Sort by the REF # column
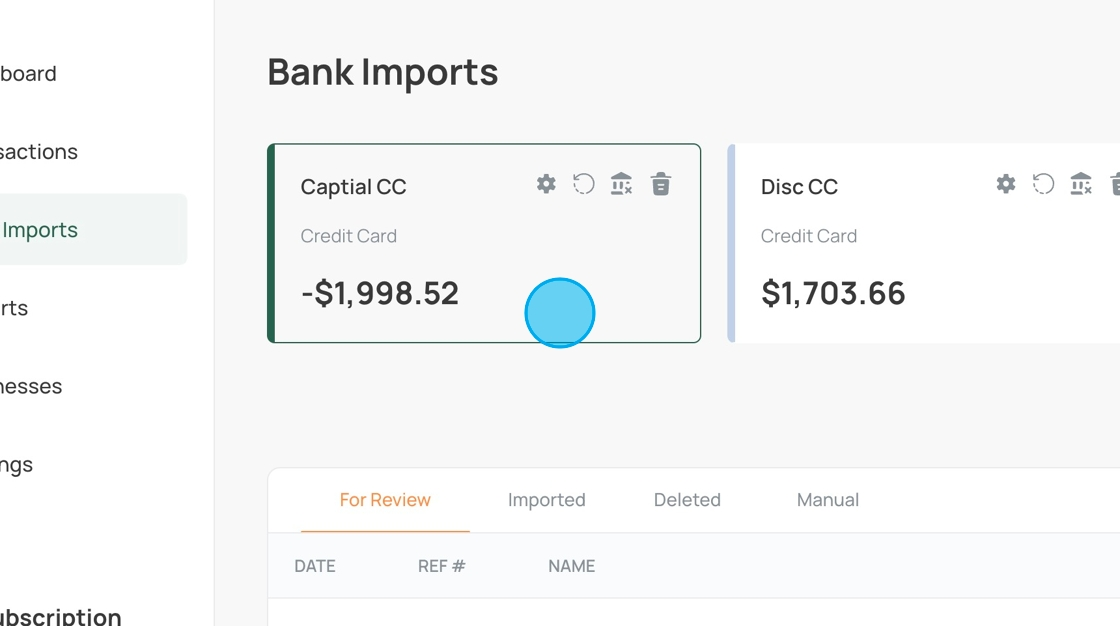The image size is (1120, 626). 441,566
